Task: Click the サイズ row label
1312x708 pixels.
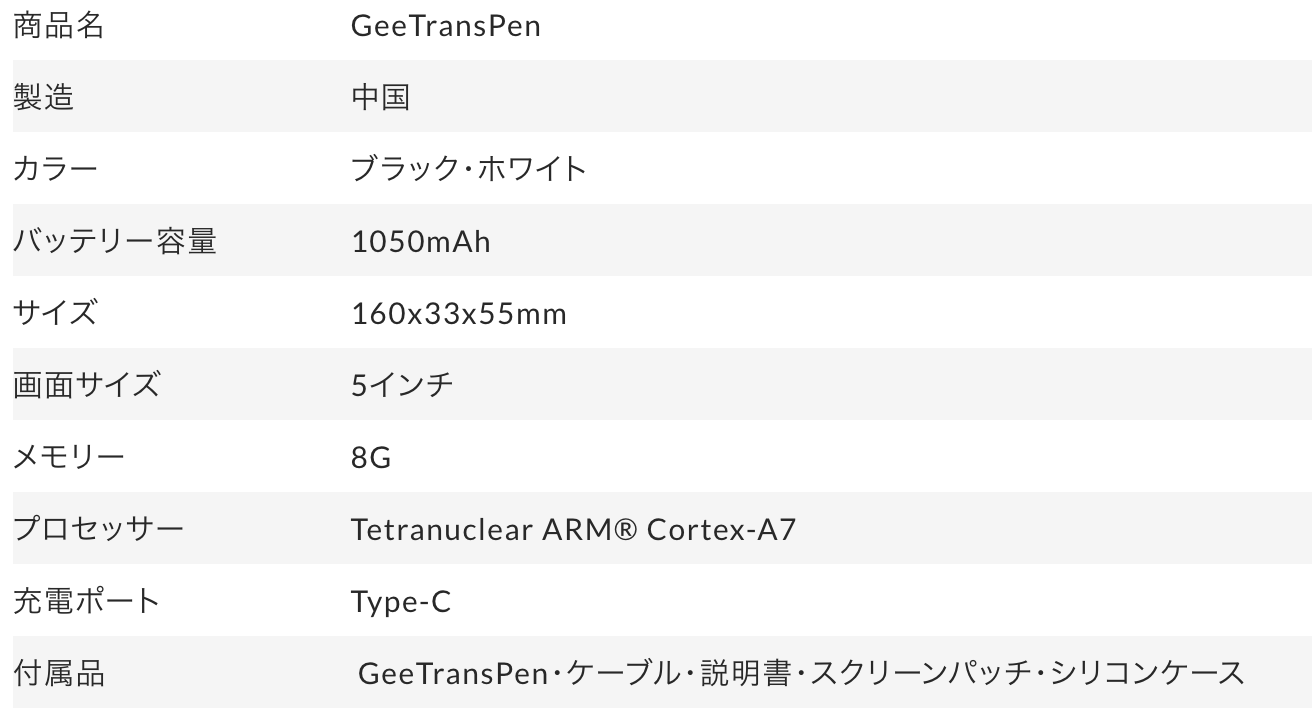Action: coord(55,313)
